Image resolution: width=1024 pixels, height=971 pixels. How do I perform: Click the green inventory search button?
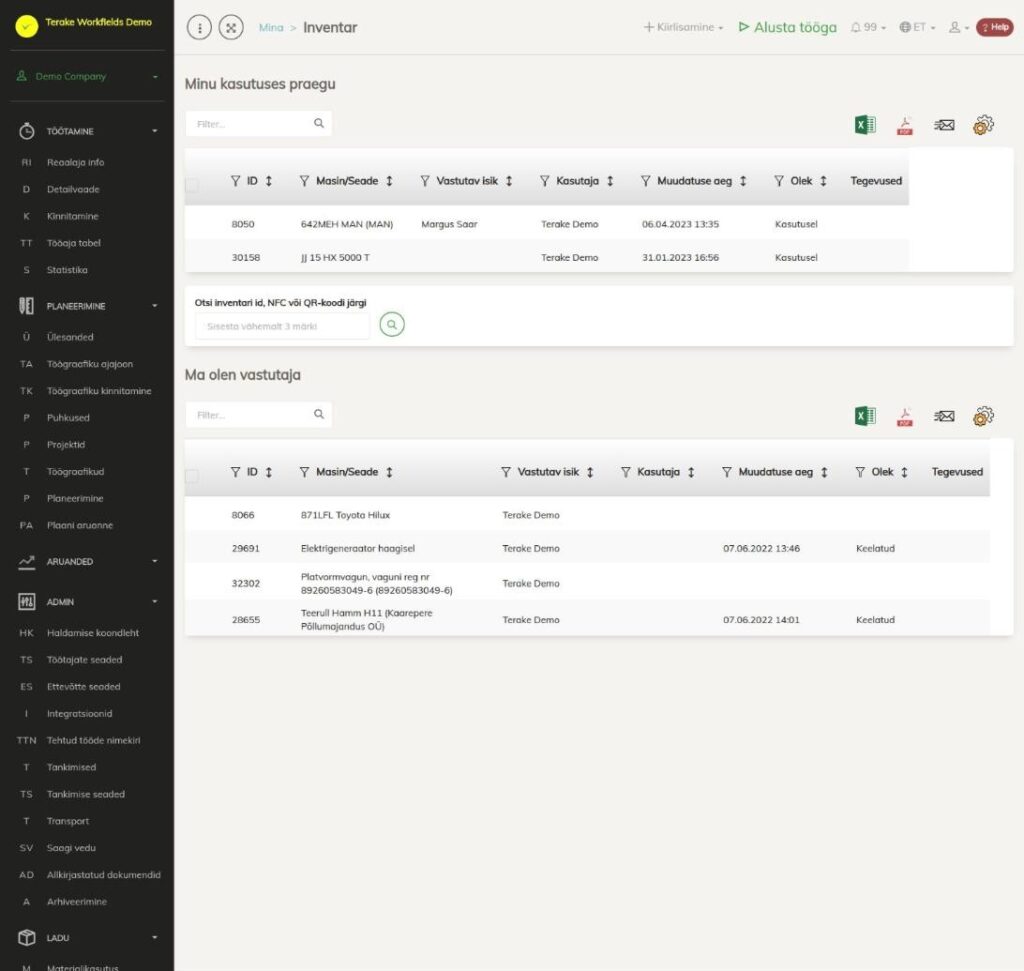[392, 325]
